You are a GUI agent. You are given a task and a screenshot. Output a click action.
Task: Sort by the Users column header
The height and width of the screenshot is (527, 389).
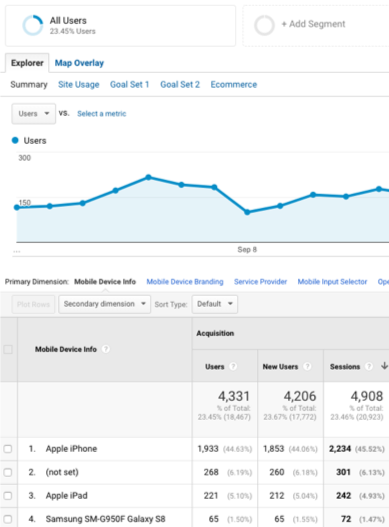click(215, 366)
